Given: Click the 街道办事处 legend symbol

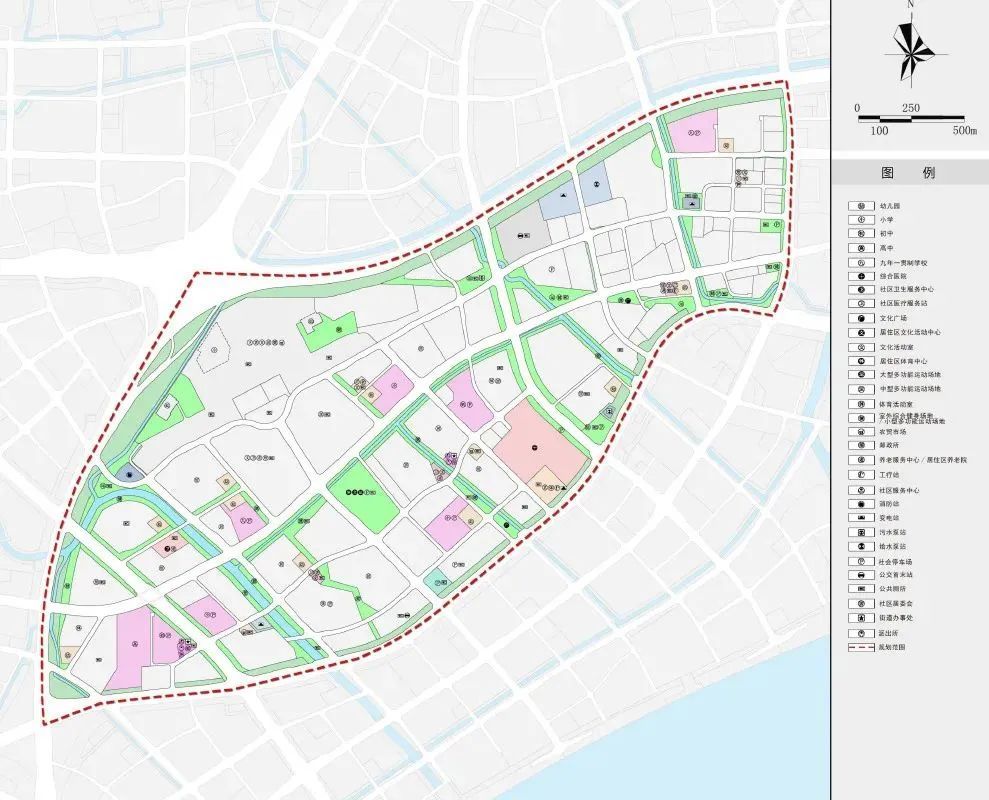Looking at the screenshot, I should [x=861, y=618].
